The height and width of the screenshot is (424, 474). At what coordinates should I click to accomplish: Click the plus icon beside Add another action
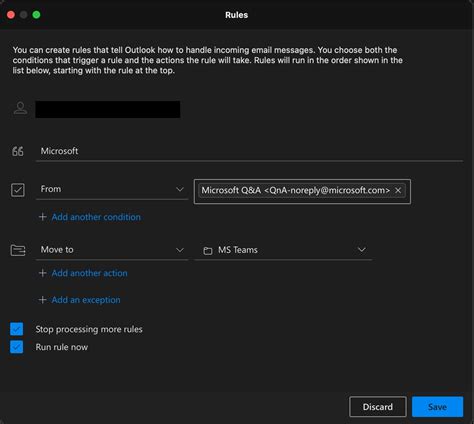[42, 273]
